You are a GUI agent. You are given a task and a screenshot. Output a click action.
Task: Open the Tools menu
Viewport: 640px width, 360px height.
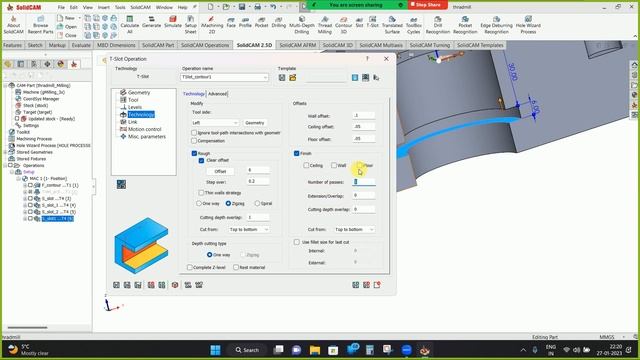click(120, 7)
